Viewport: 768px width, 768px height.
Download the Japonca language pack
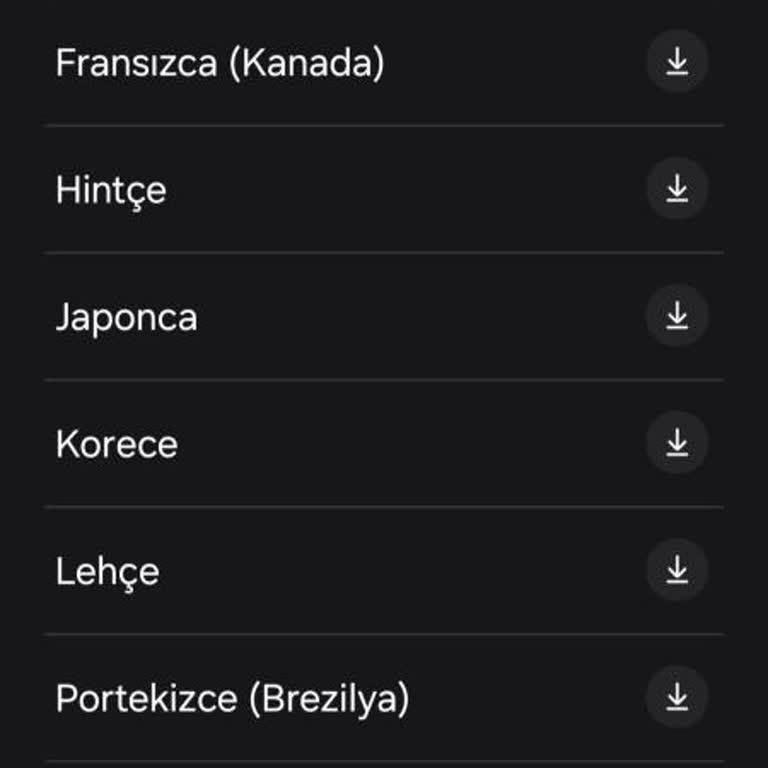click(677, 316)
